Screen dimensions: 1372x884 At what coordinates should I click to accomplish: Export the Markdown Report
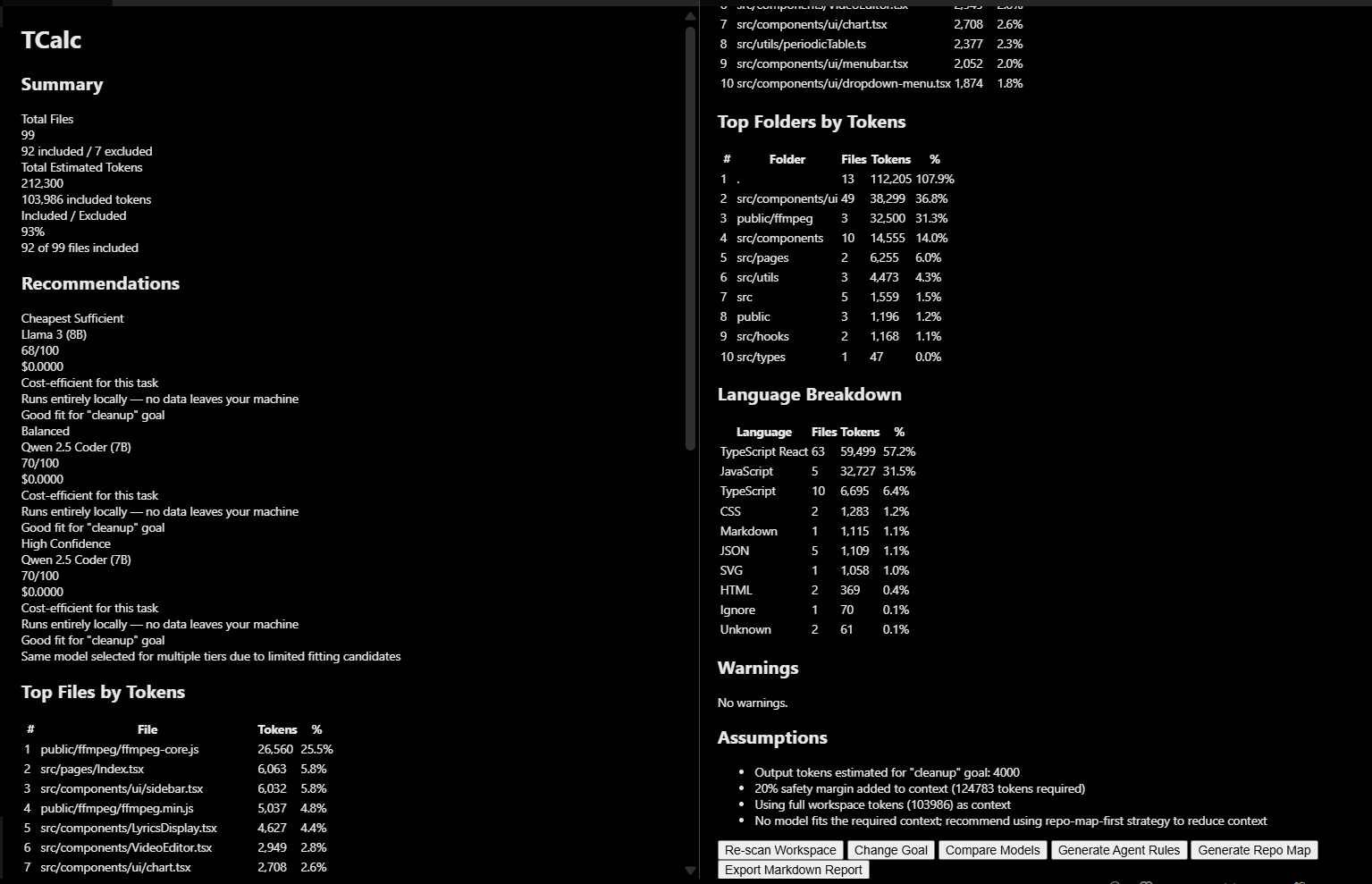click(794, 870)
